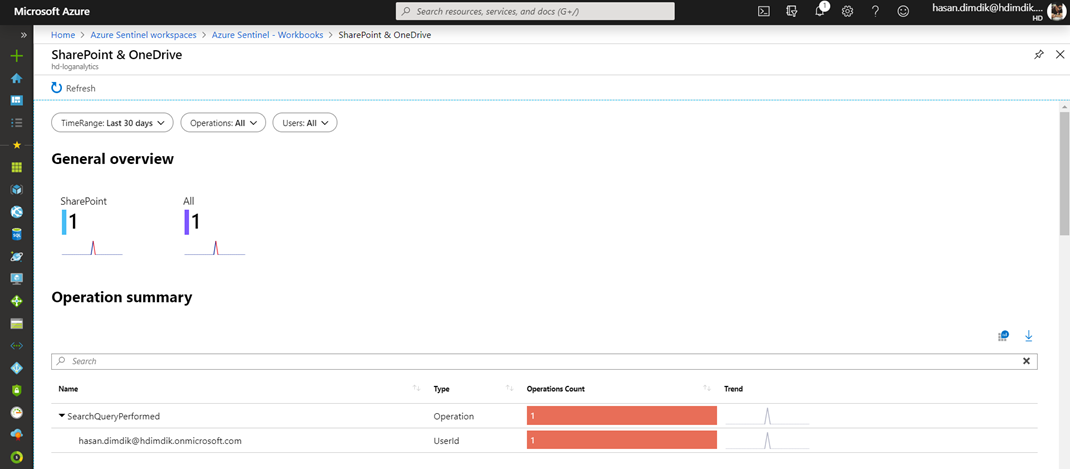Clear the table search with X
1070x469 pixels.
(x=1026, y=361)
